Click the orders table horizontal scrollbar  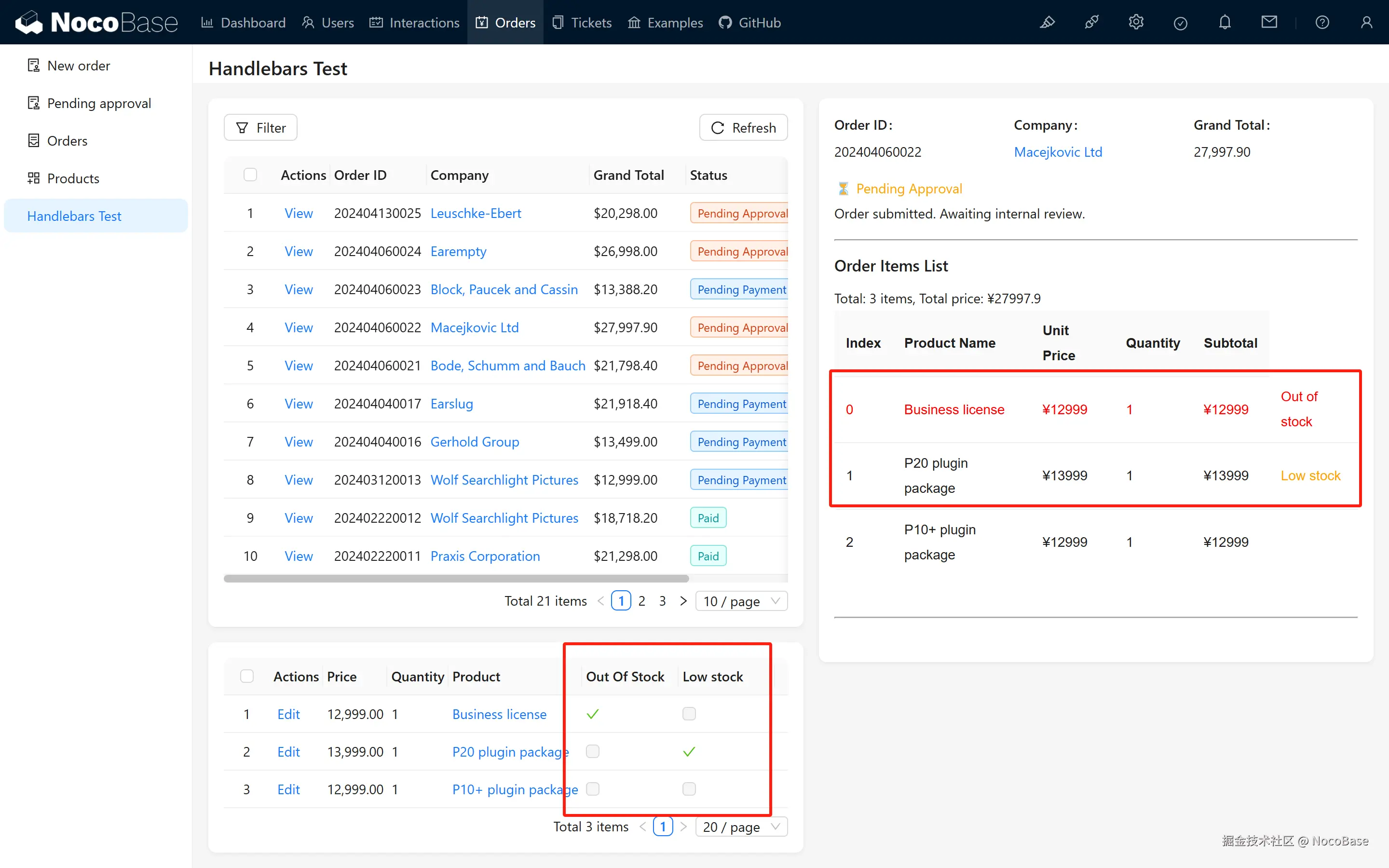pos(456,579)
